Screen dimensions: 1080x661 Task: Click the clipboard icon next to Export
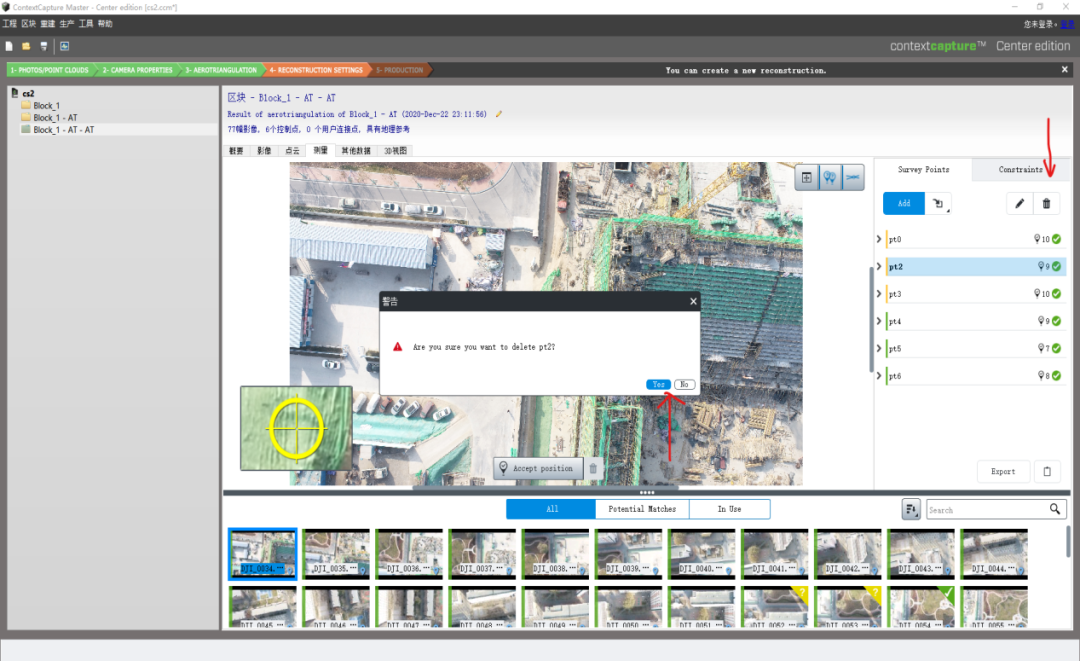(x=1047, y=472)
